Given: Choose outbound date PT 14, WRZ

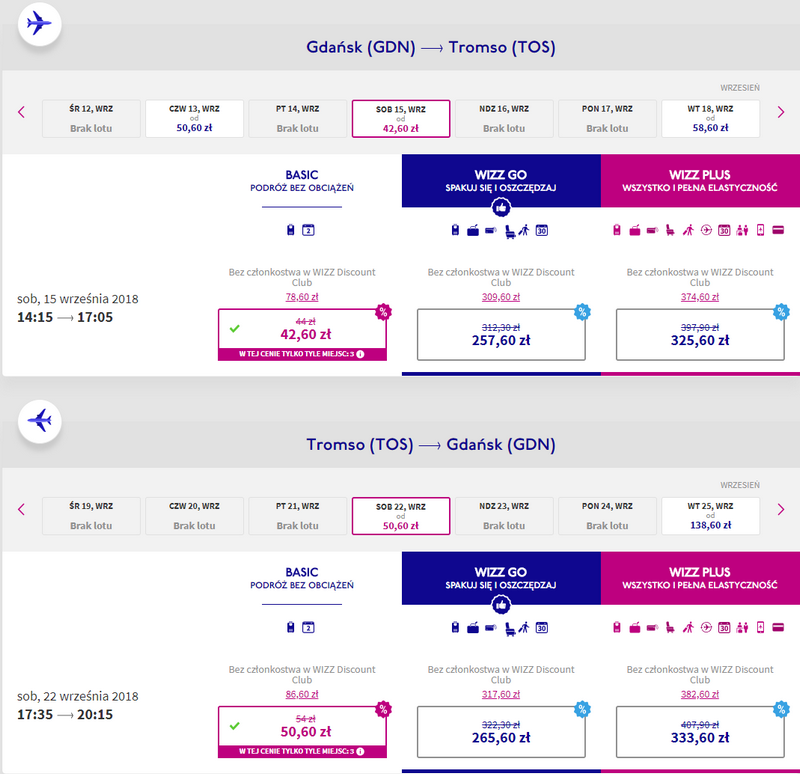Looking at the screenshot, I should (297, 118).
